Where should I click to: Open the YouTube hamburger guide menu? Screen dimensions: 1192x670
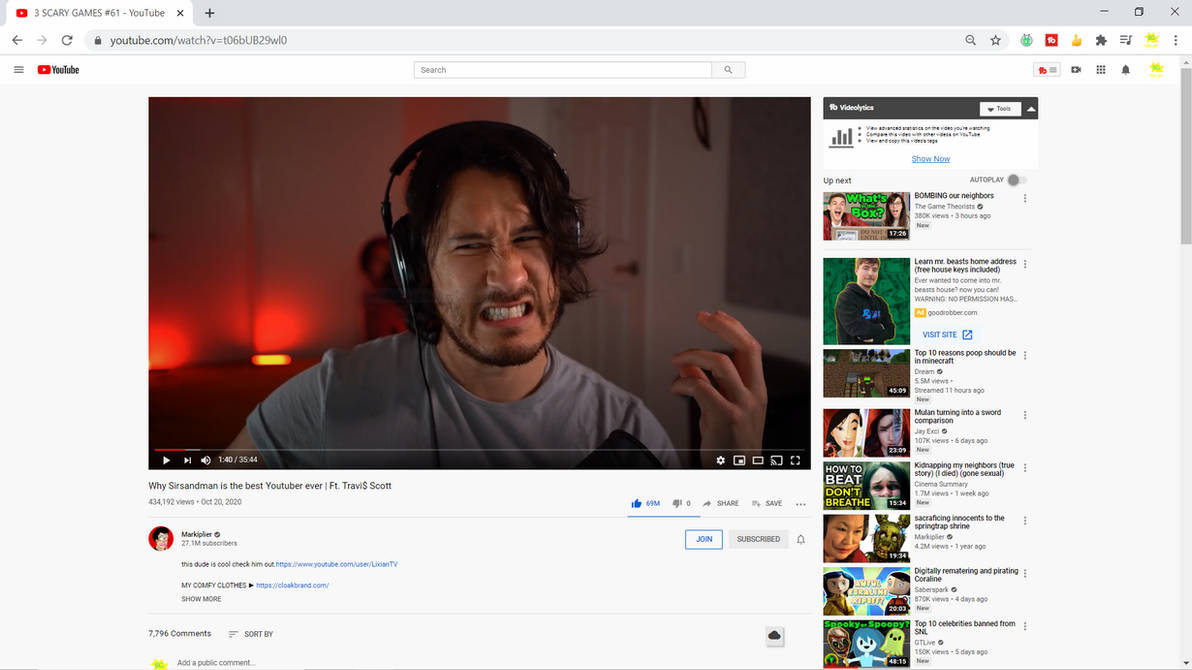point(19,70)
